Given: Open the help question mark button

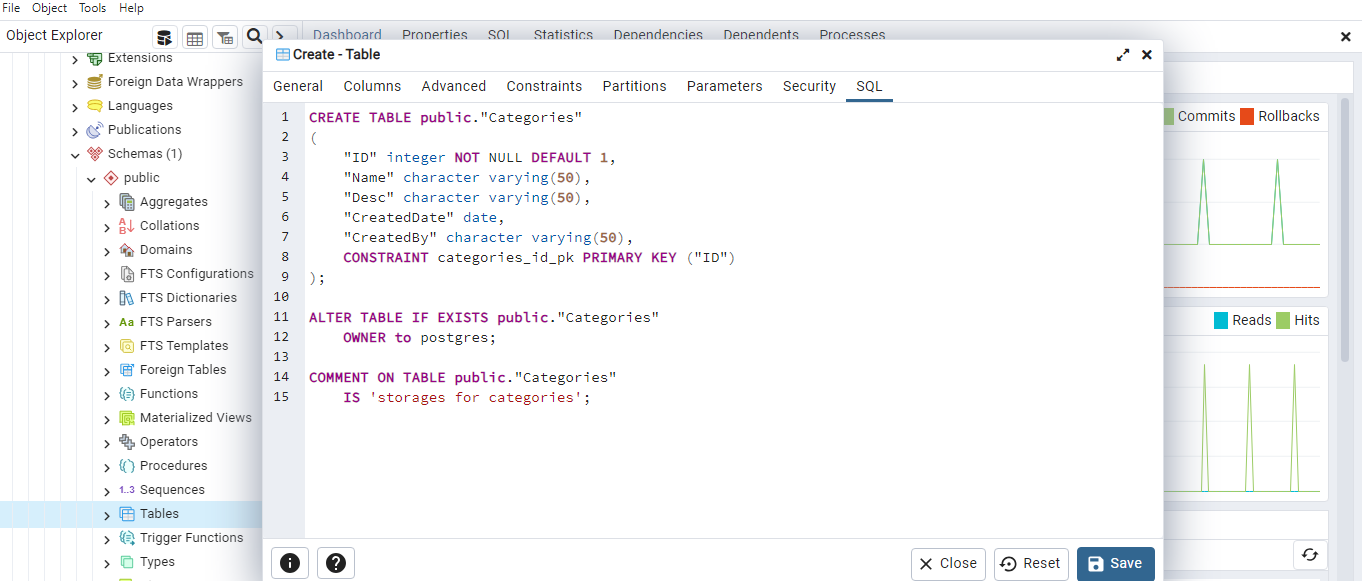Looking at the screenshot, I should pyautogui.click(x=336, y=564).
